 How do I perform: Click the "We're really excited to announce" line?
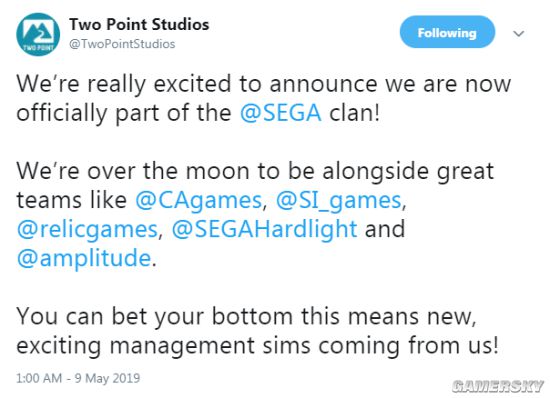264,85
